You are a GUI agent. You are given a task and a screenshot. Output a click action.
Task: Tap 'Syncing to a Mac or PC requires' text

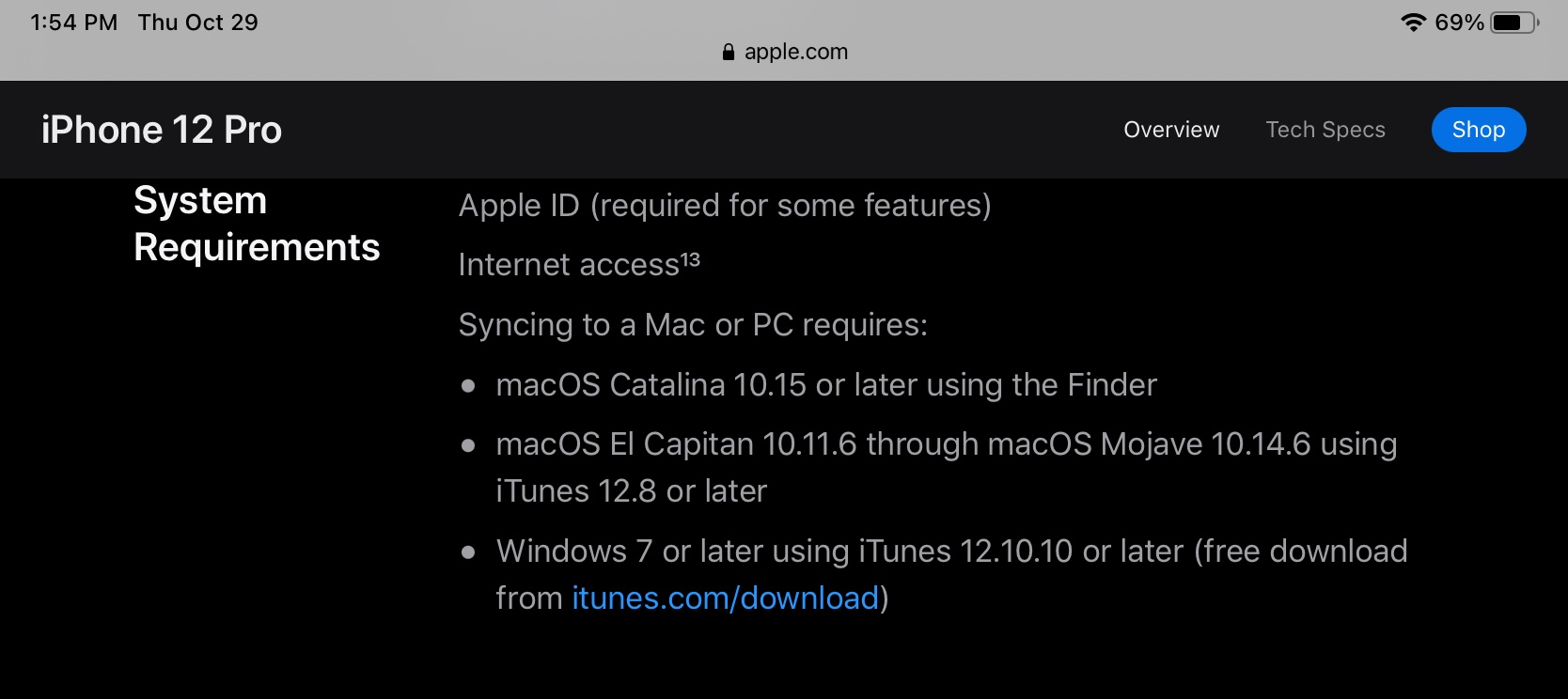[693, 325]
